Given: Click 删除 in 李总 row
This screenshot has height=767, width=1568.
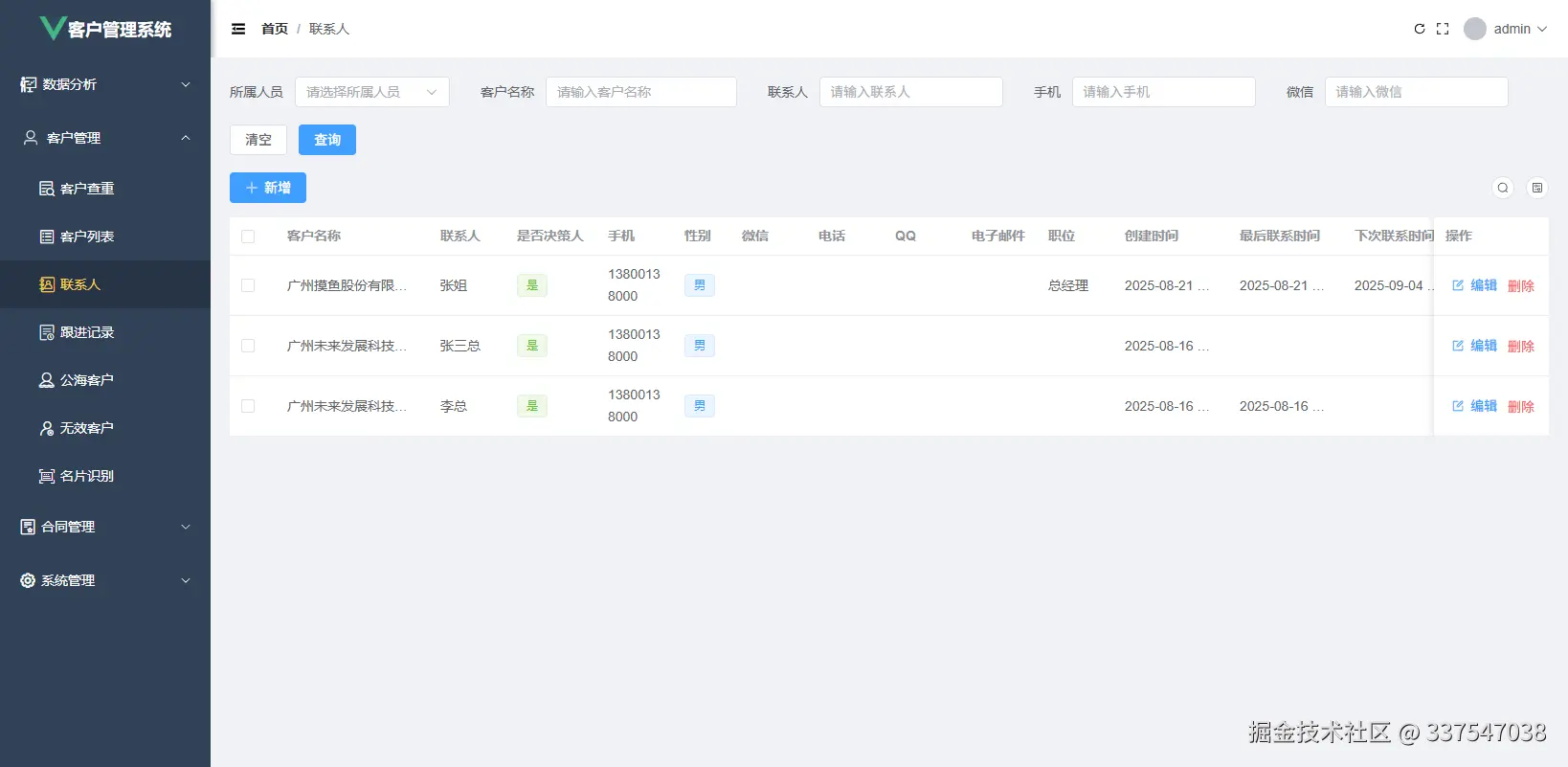Looking at the screenshot, I should click(1521, 406).
